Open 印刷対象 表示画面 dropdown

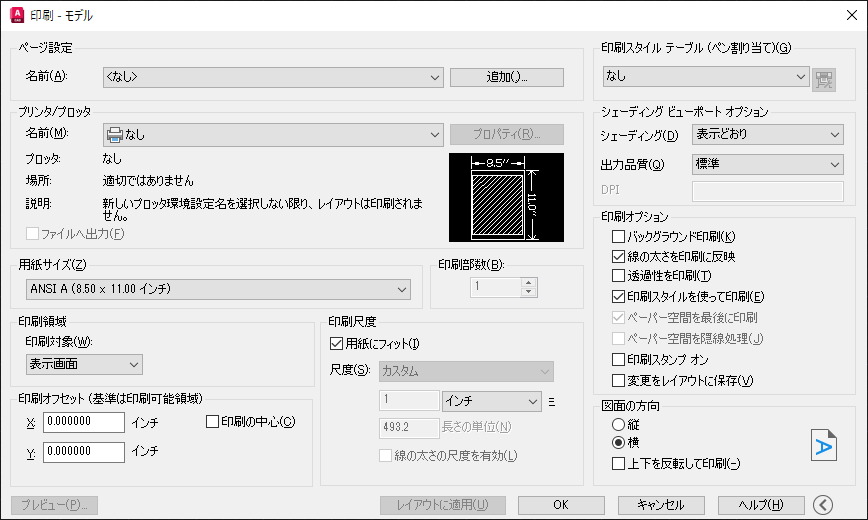pos(84,364)
